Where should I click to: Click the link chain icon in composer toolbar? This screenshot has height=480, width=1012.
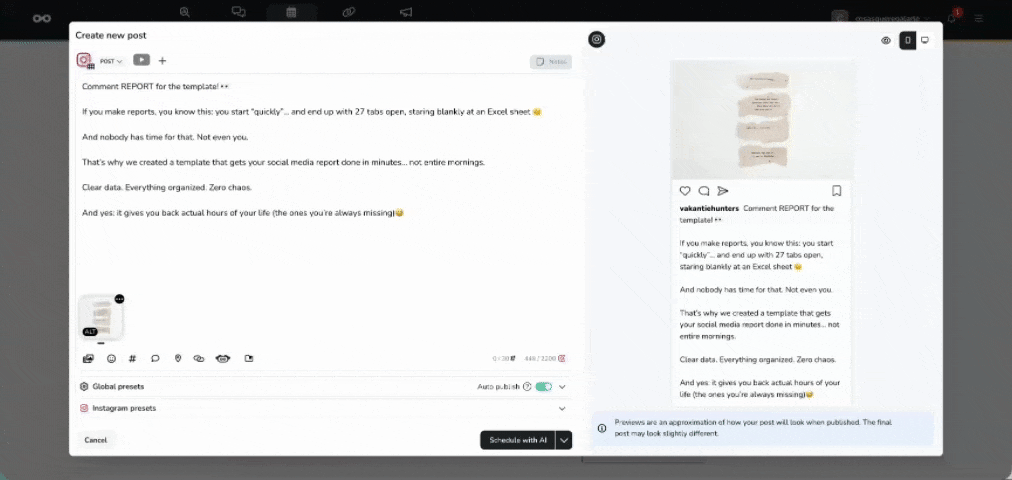tap(199, 359)
